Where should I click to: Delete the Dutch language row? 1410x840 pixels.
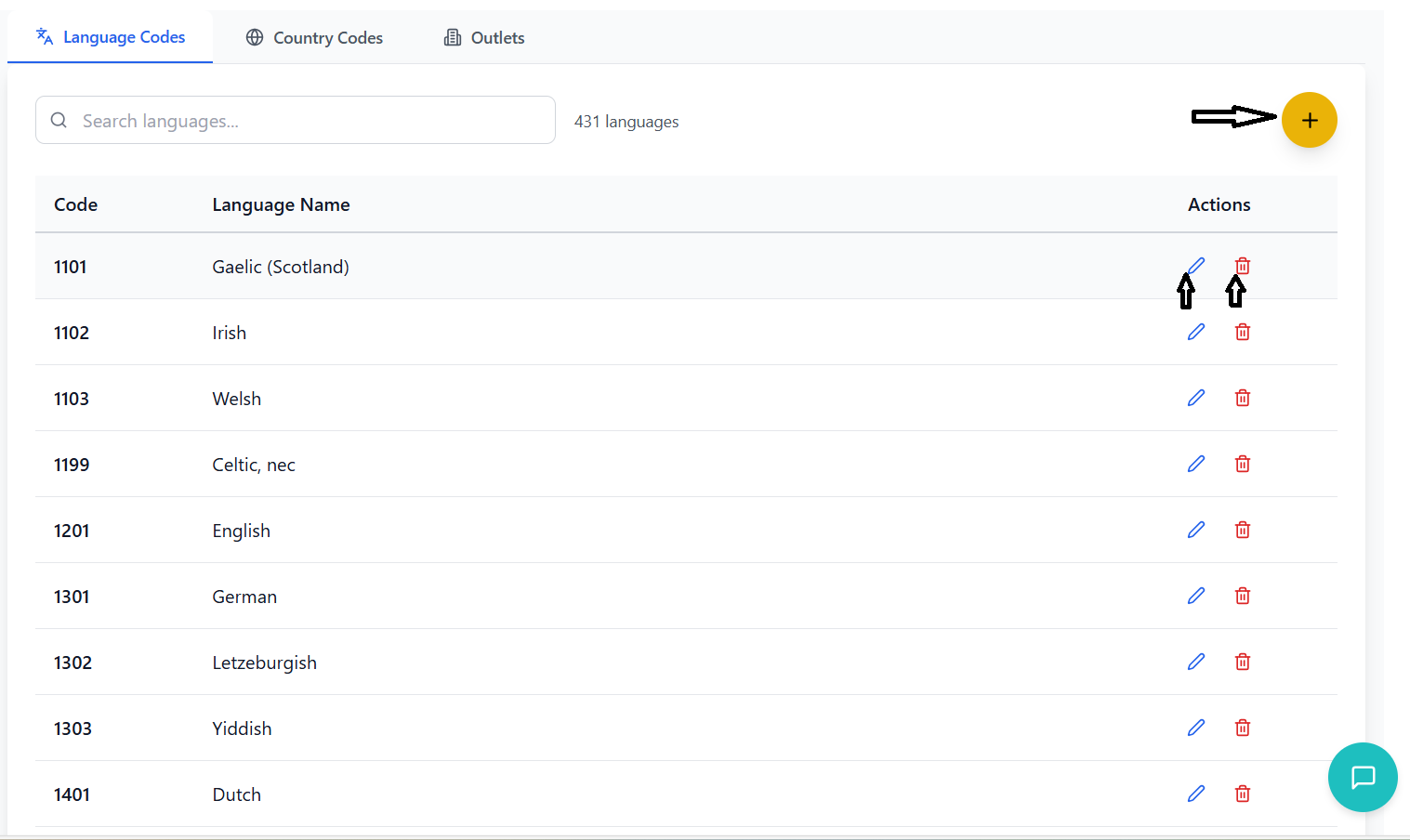[1243, 794]
